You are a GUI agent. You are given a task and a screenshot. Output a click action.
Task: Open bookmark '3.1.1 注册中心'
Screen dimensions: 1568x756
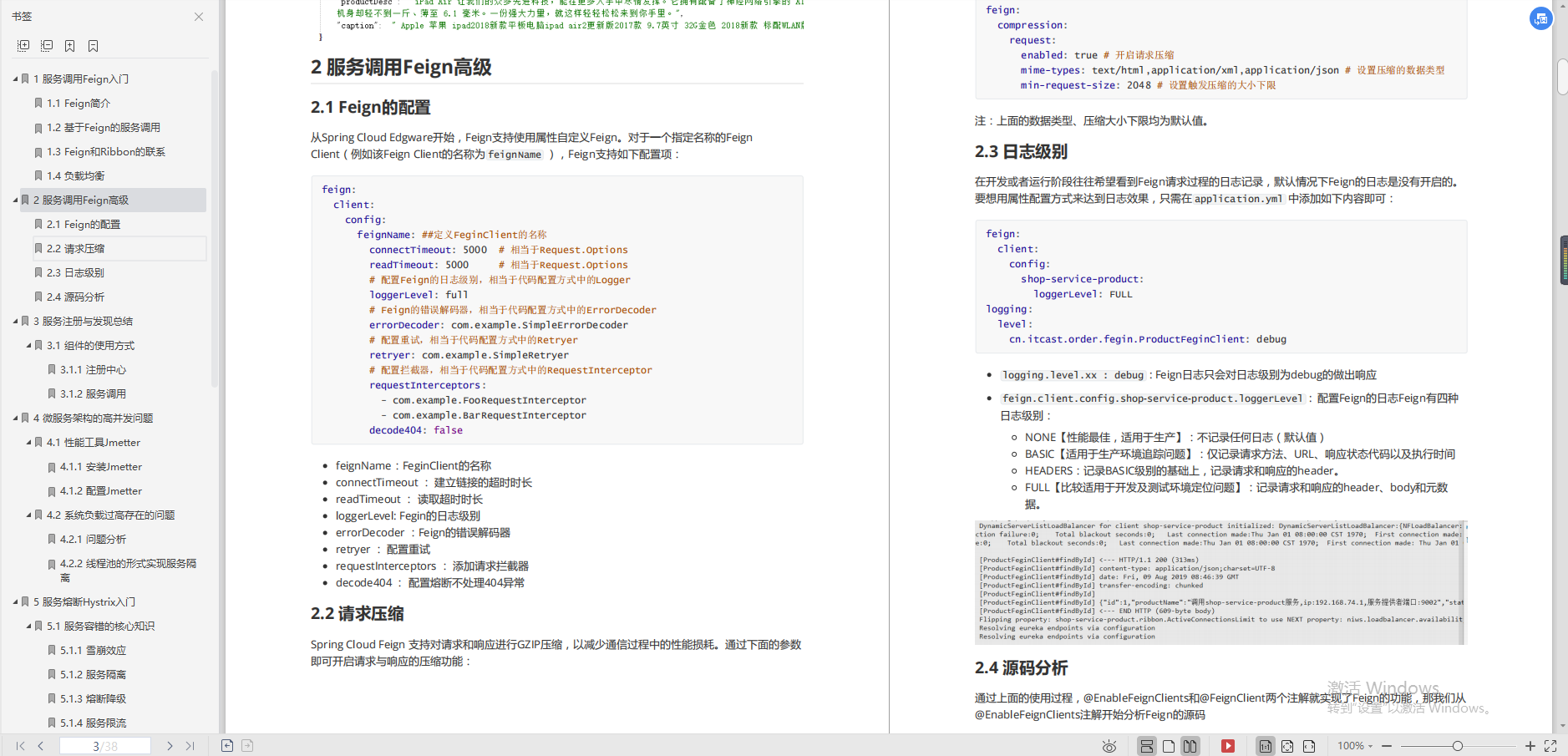click(x=94, y=369)
